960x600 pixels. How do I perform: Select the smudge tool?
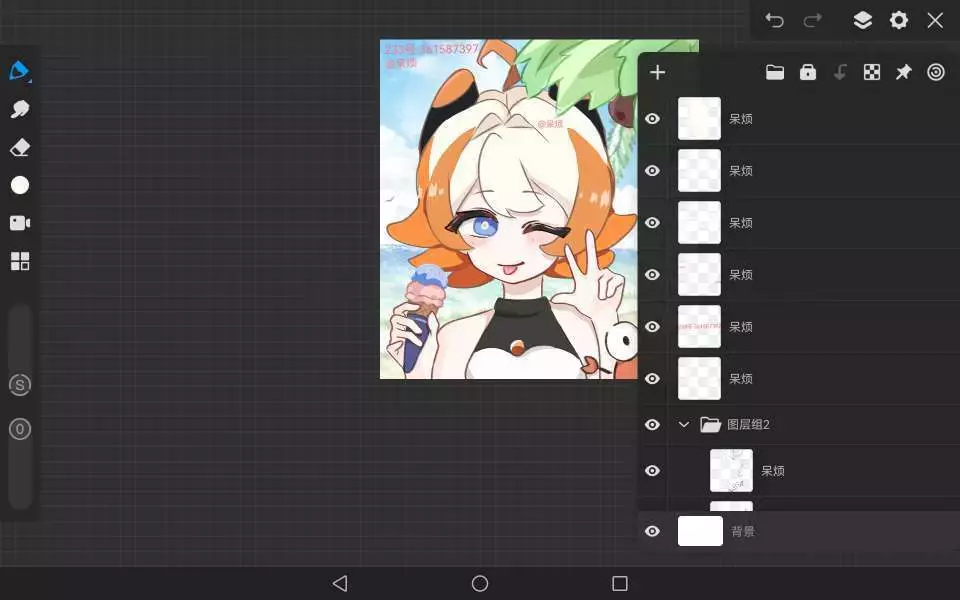pos(20,109)
